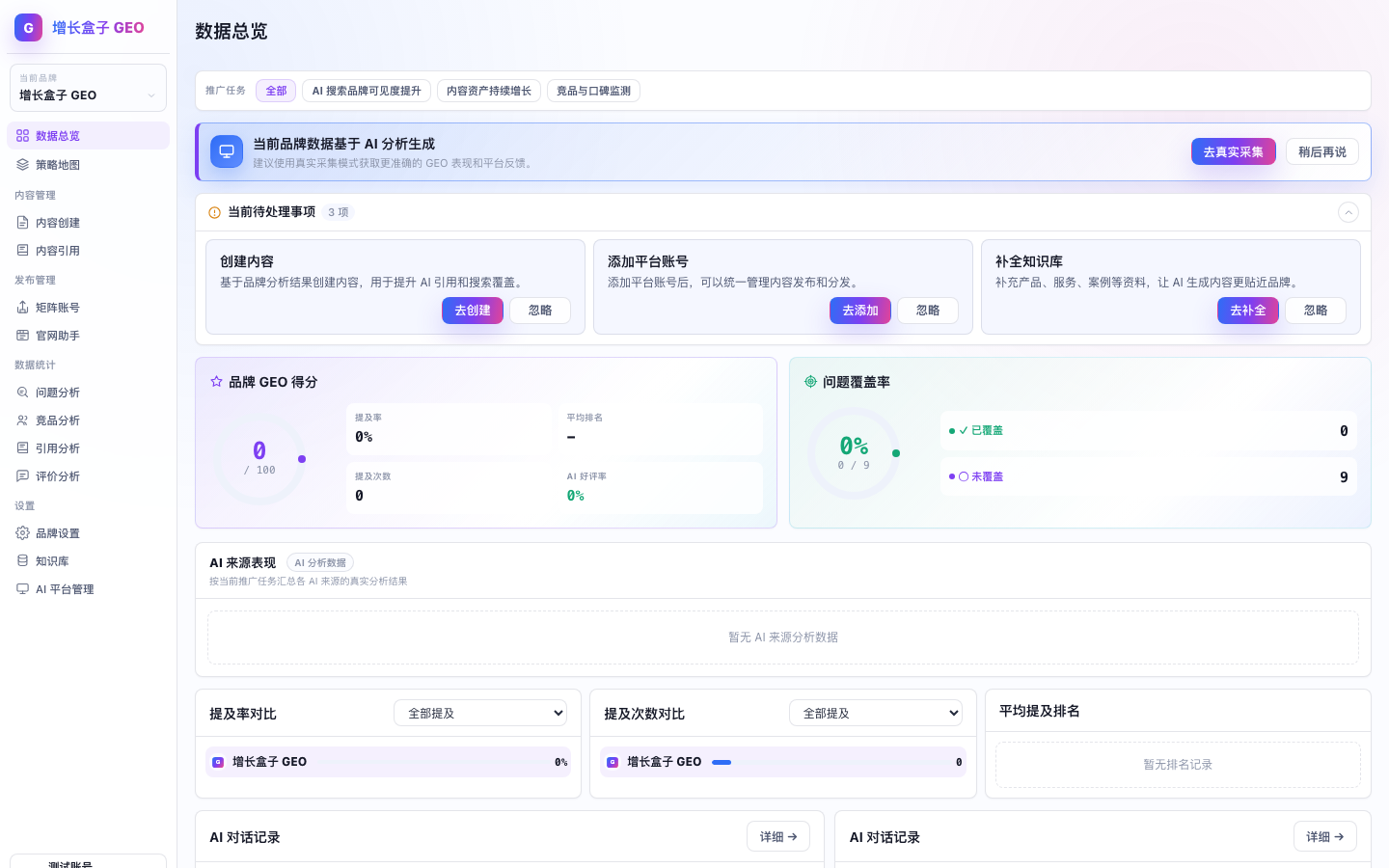Click 去补全 in 补全知识库 card

(1248, 311)
